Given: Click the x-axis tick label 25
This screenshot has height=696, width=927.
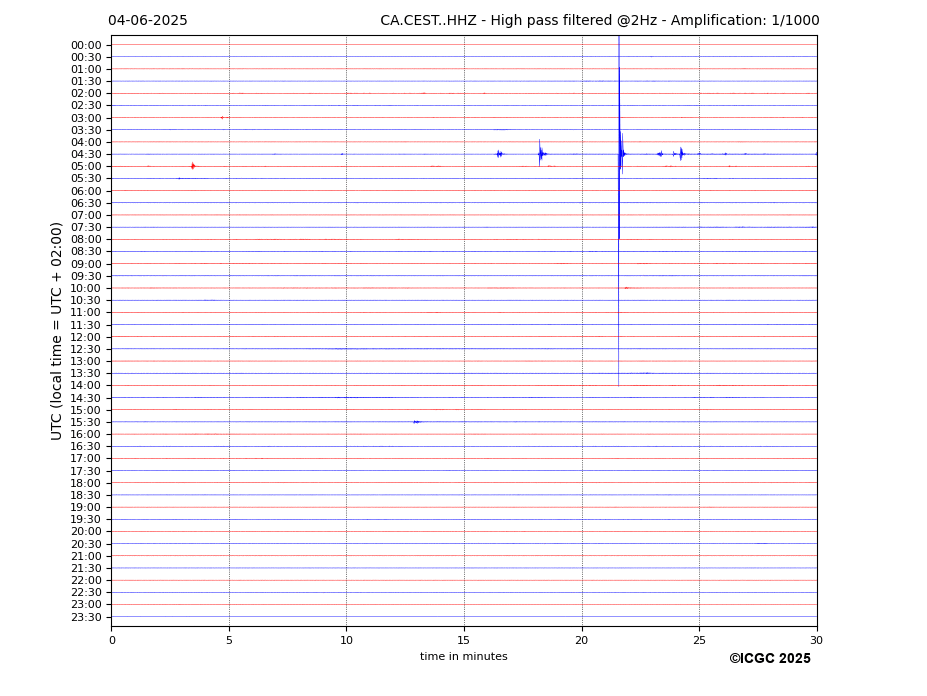Looking at the screenshot, I should click(x=699, y=640).
